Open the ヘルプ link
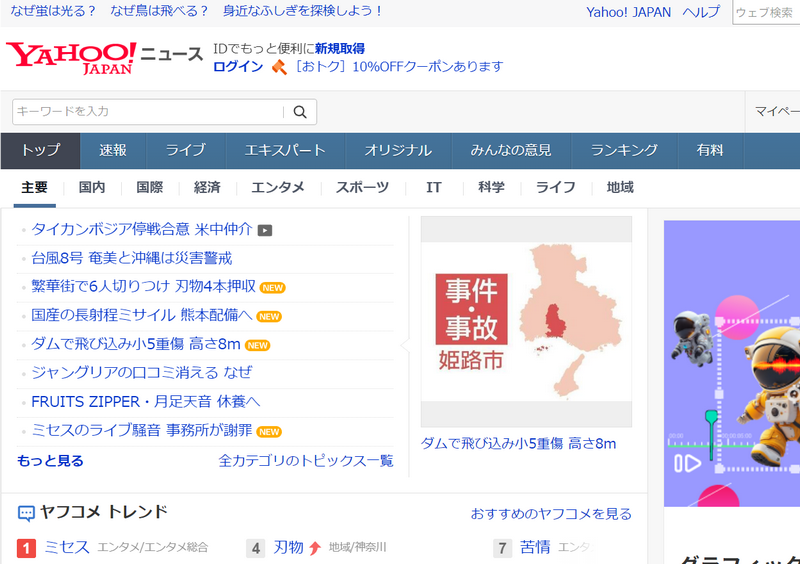The image size is (800, 564). (702, 12)
